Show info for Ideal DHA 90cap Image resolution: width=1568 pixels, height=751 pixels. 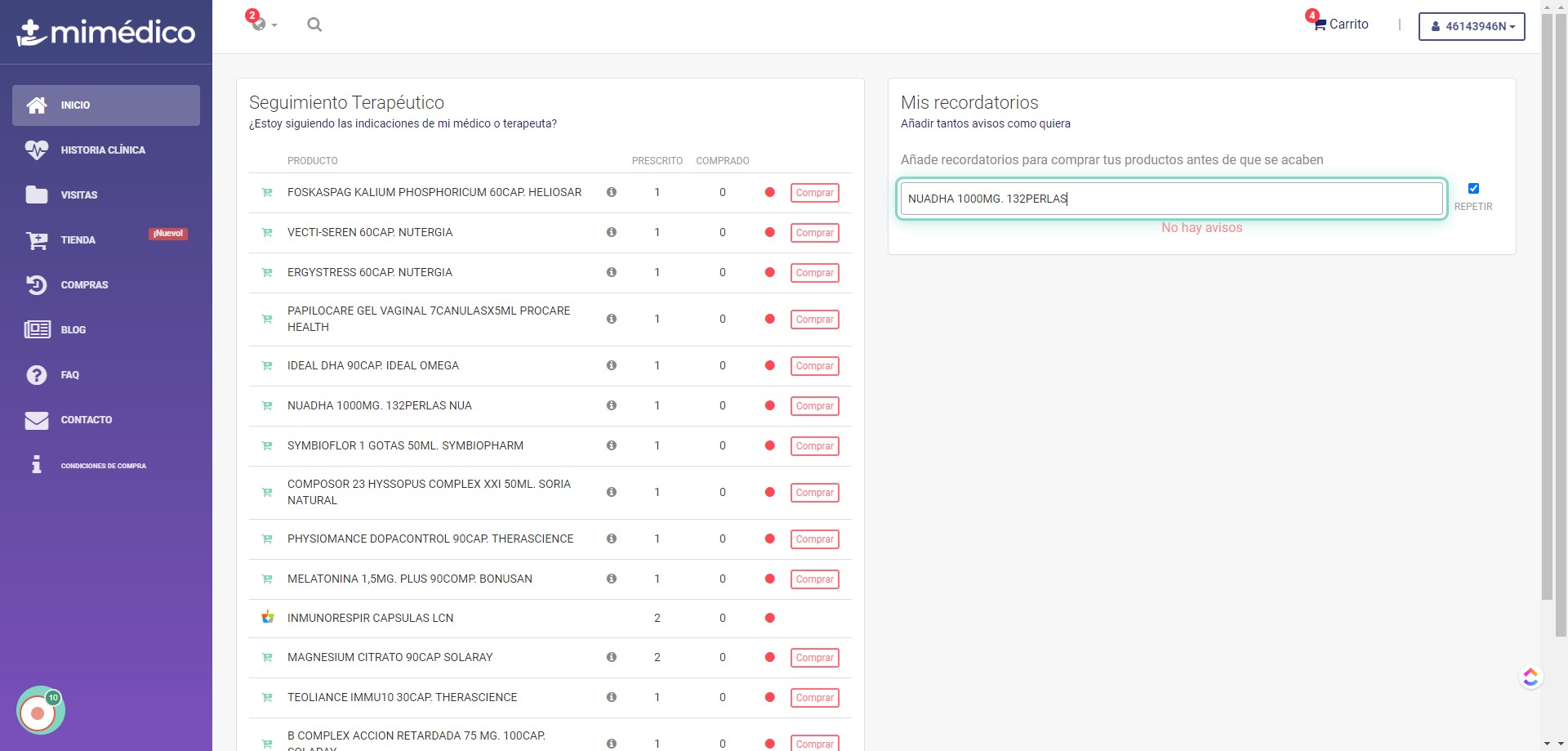pyautogui.click(x=611, y=365)
